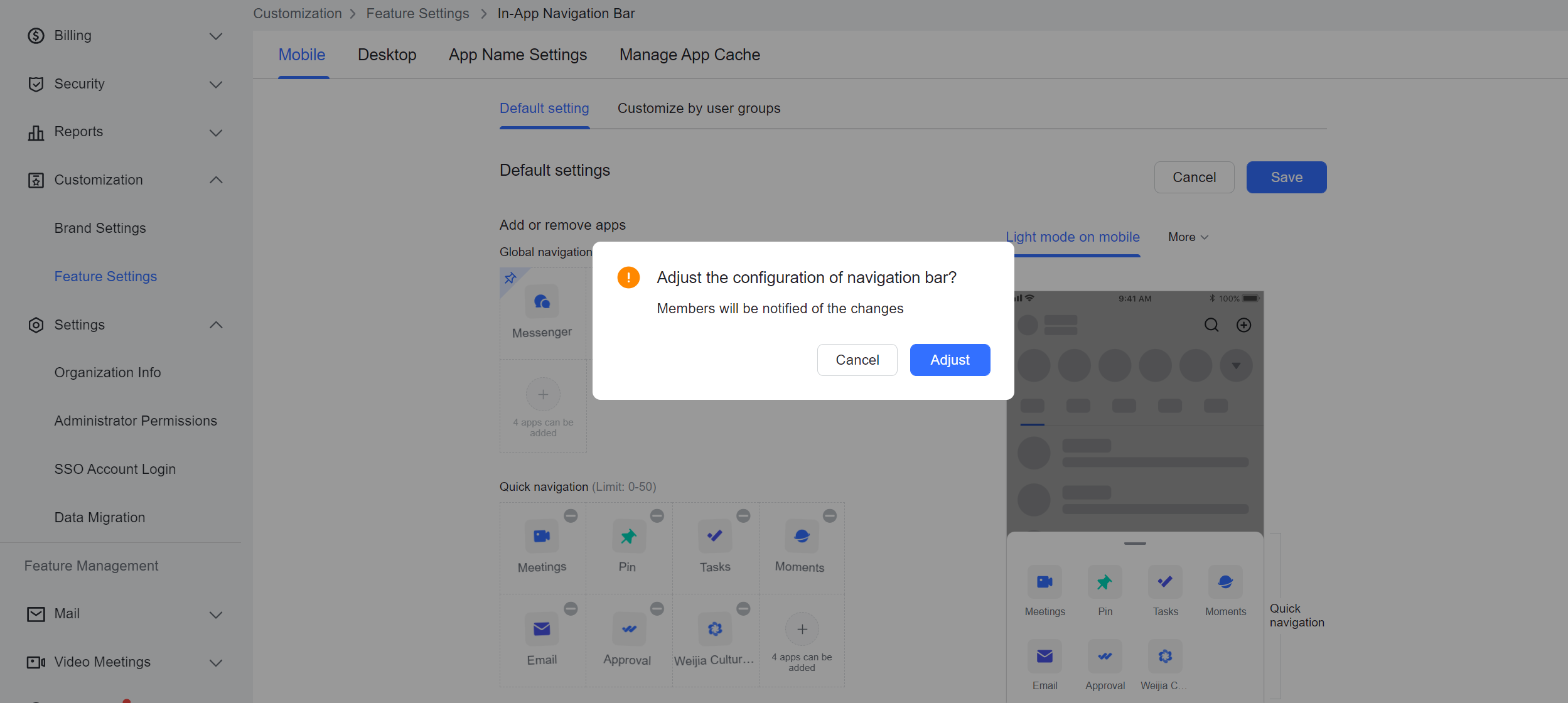Image resolution: width=1568 pixels, height=703 pixels.
Task: Open the App Name Settings tab
Action: point(518,55)
